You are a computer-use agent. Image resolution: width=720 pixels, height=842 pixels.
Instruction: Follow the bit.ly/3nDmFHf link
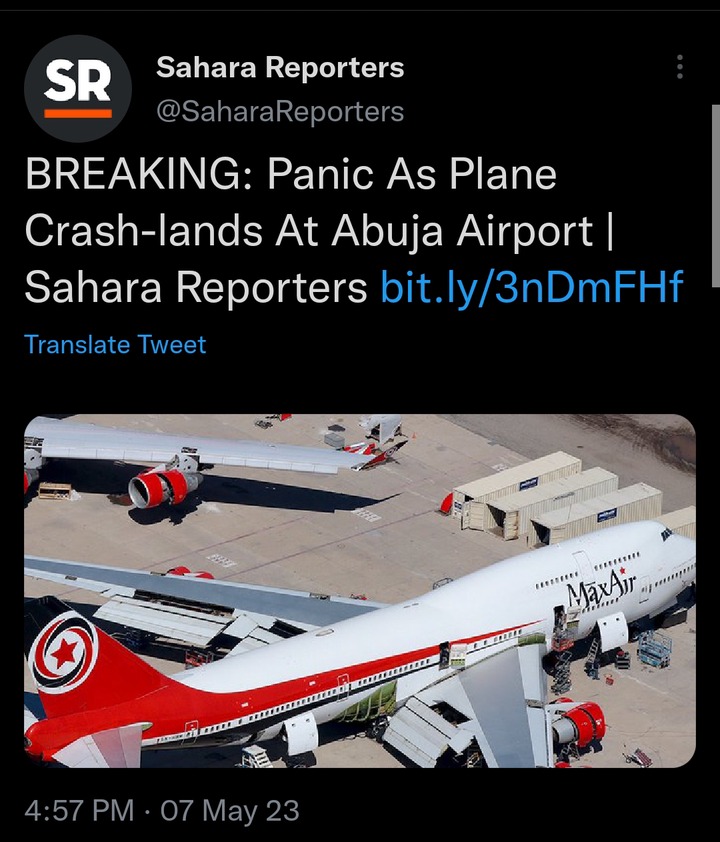point(532,287)
